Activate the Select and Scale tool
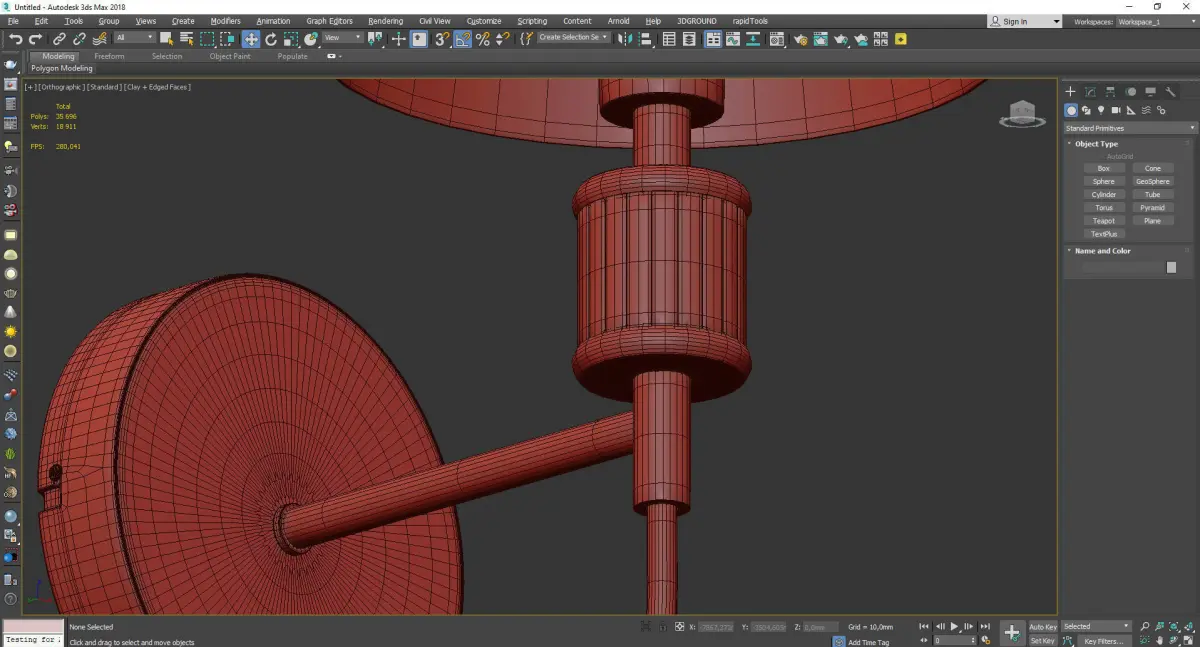This screenshot has width=1200, height=647. pyautogui.click(x=290, y=39)
